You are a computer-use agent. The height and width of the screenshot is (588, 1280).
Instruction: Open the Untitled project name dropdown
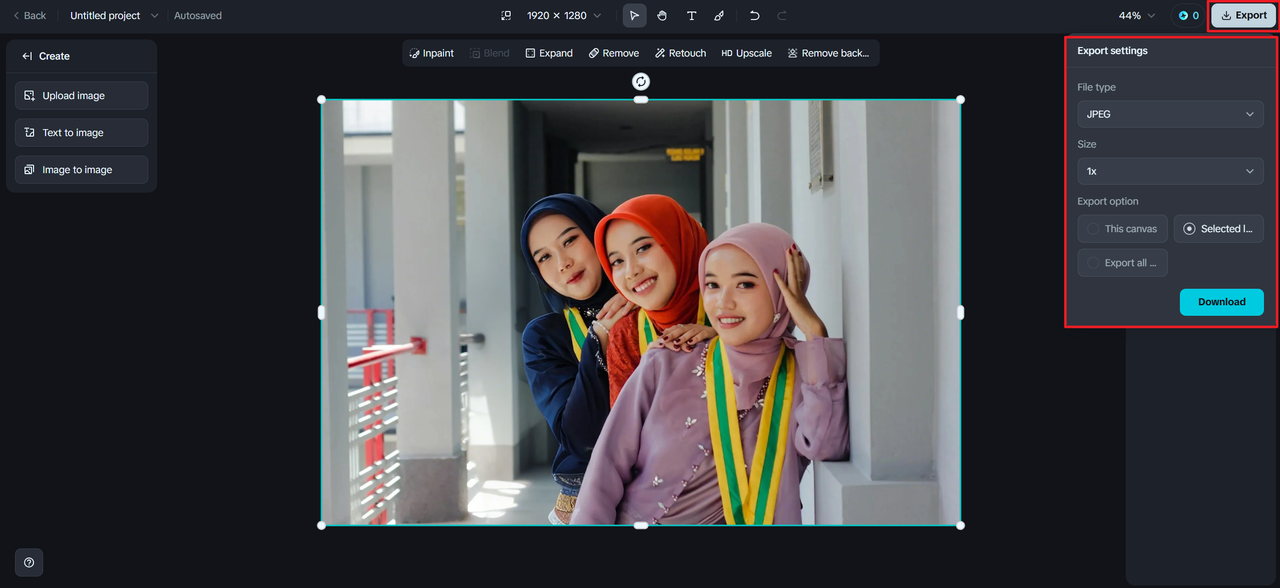pyautogui.click(x=114, y=16)
